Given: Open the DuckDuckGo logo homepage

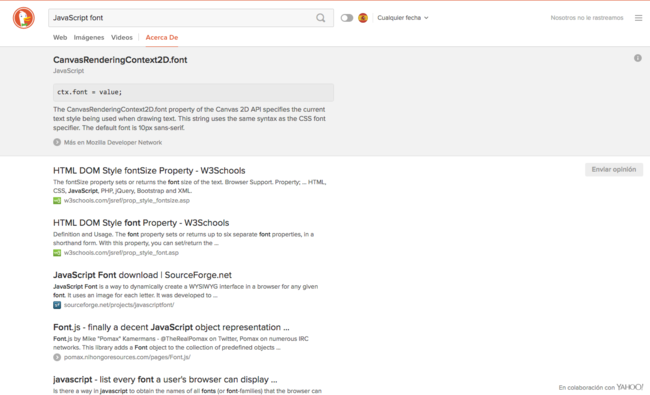Looking at the screenshot, I should [24, 18].
